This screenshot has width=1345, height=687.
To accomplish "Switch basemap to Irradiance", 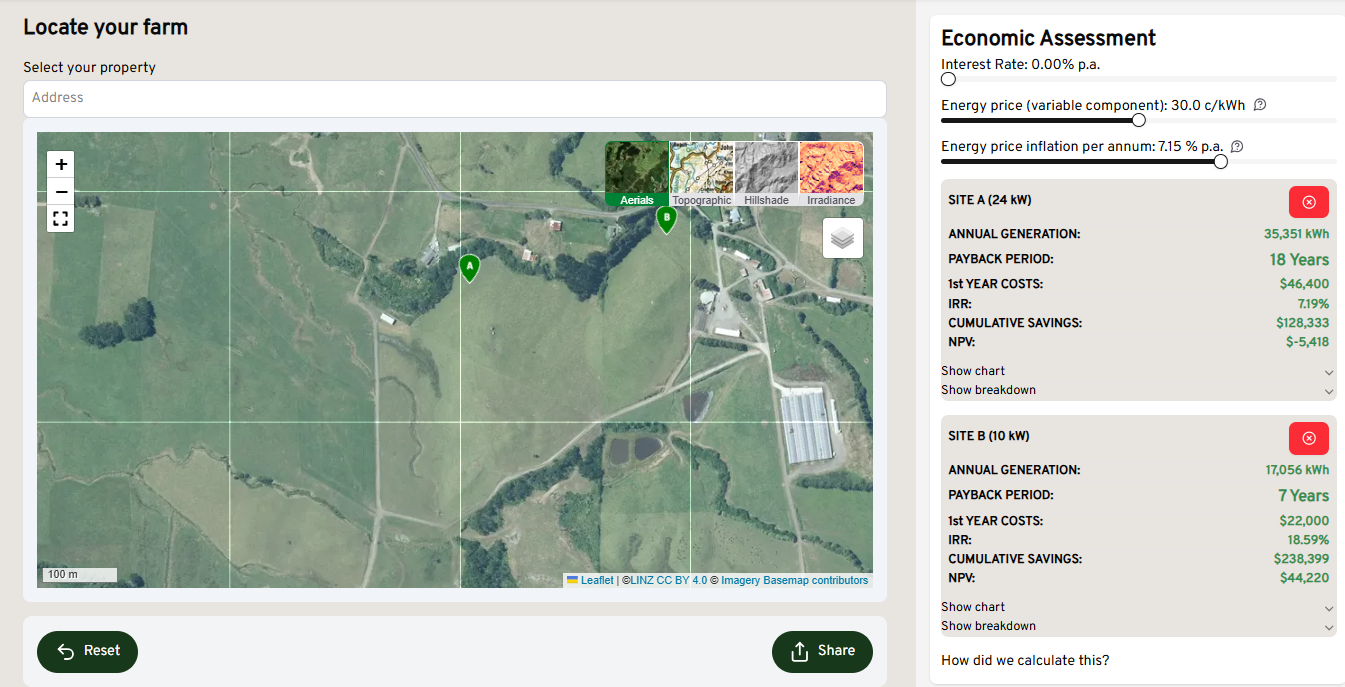I will point(831,174).
